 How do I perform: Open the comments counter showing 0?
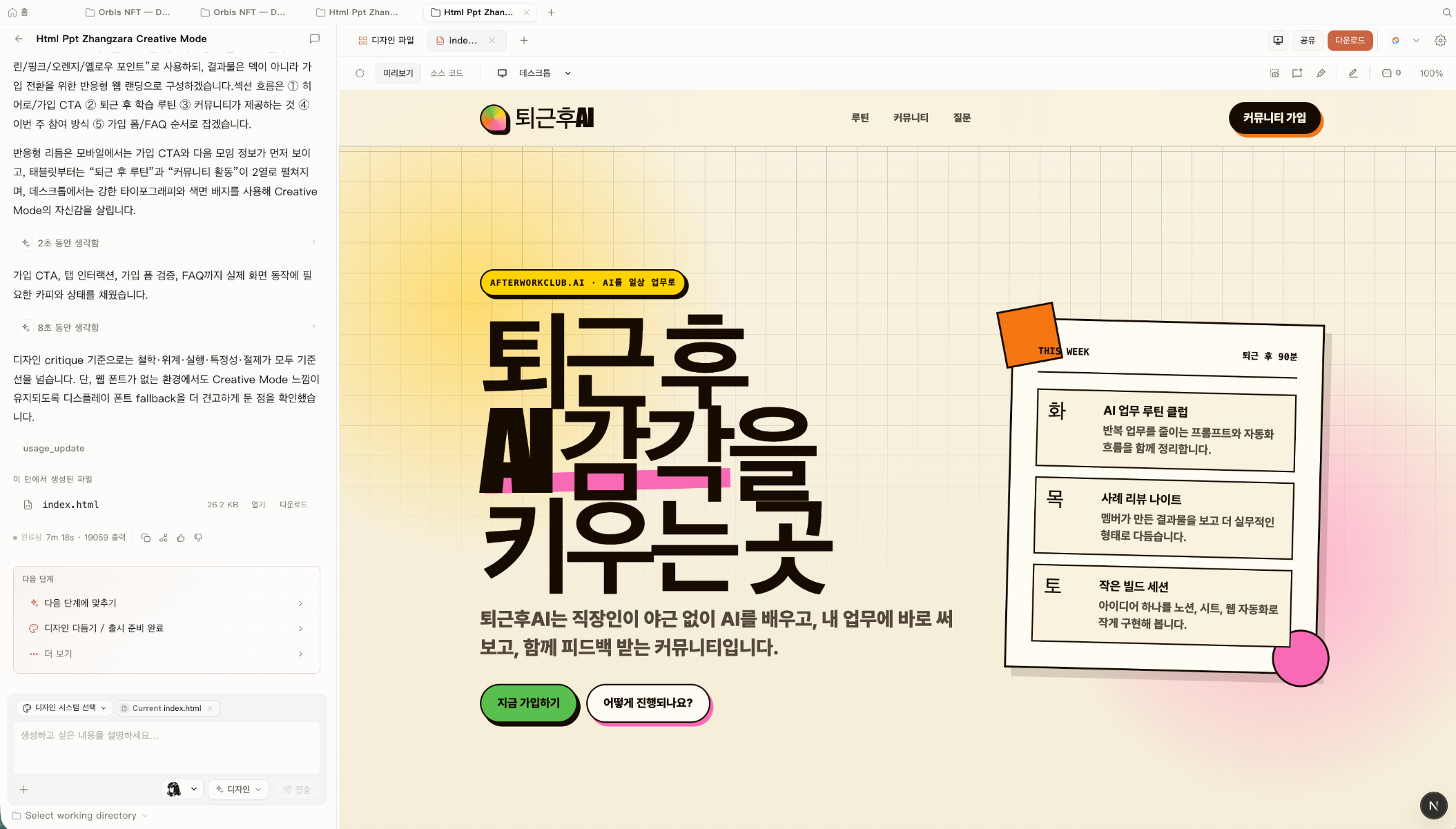point(1391,73)
